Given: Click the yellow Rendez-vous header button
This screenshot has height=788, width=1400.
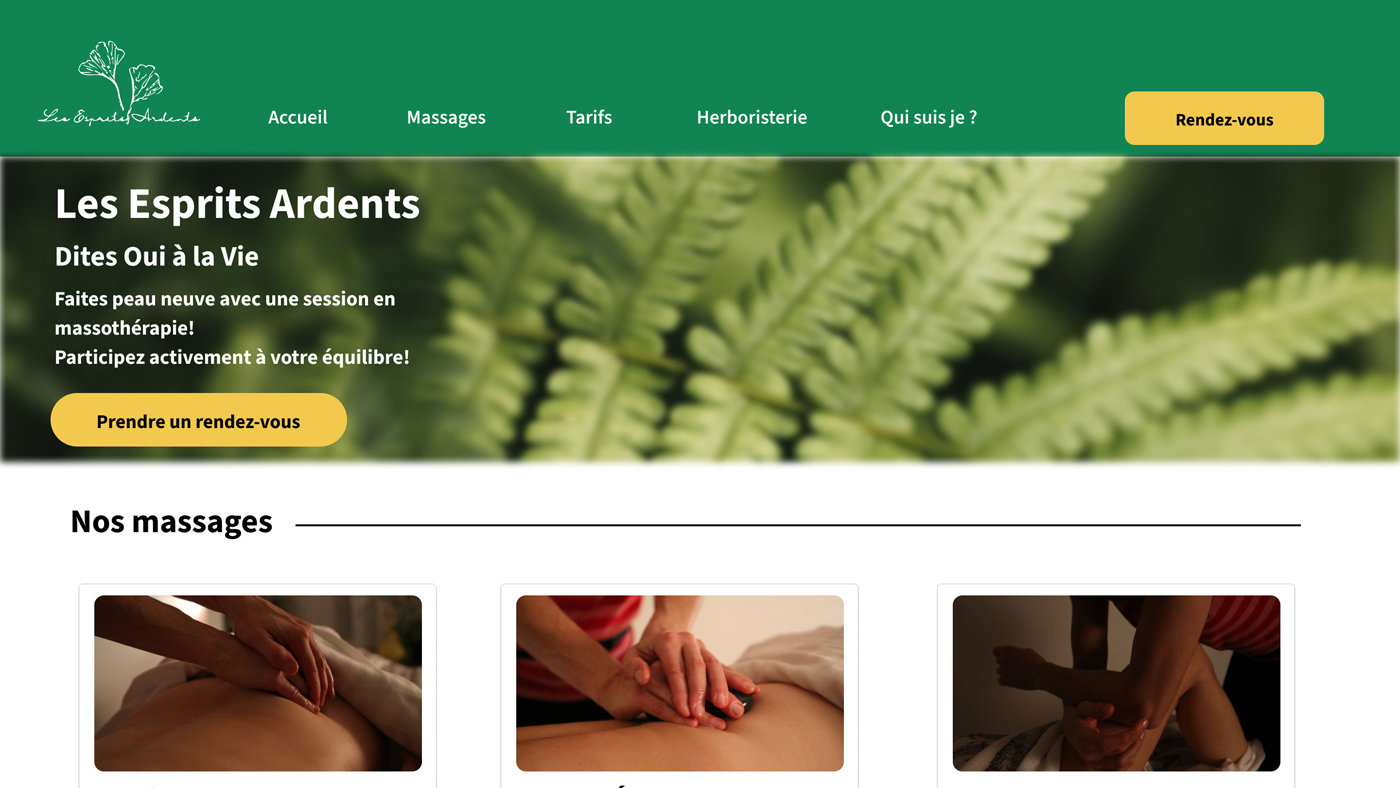Looking at the screenshot, I should (1224, 118).
